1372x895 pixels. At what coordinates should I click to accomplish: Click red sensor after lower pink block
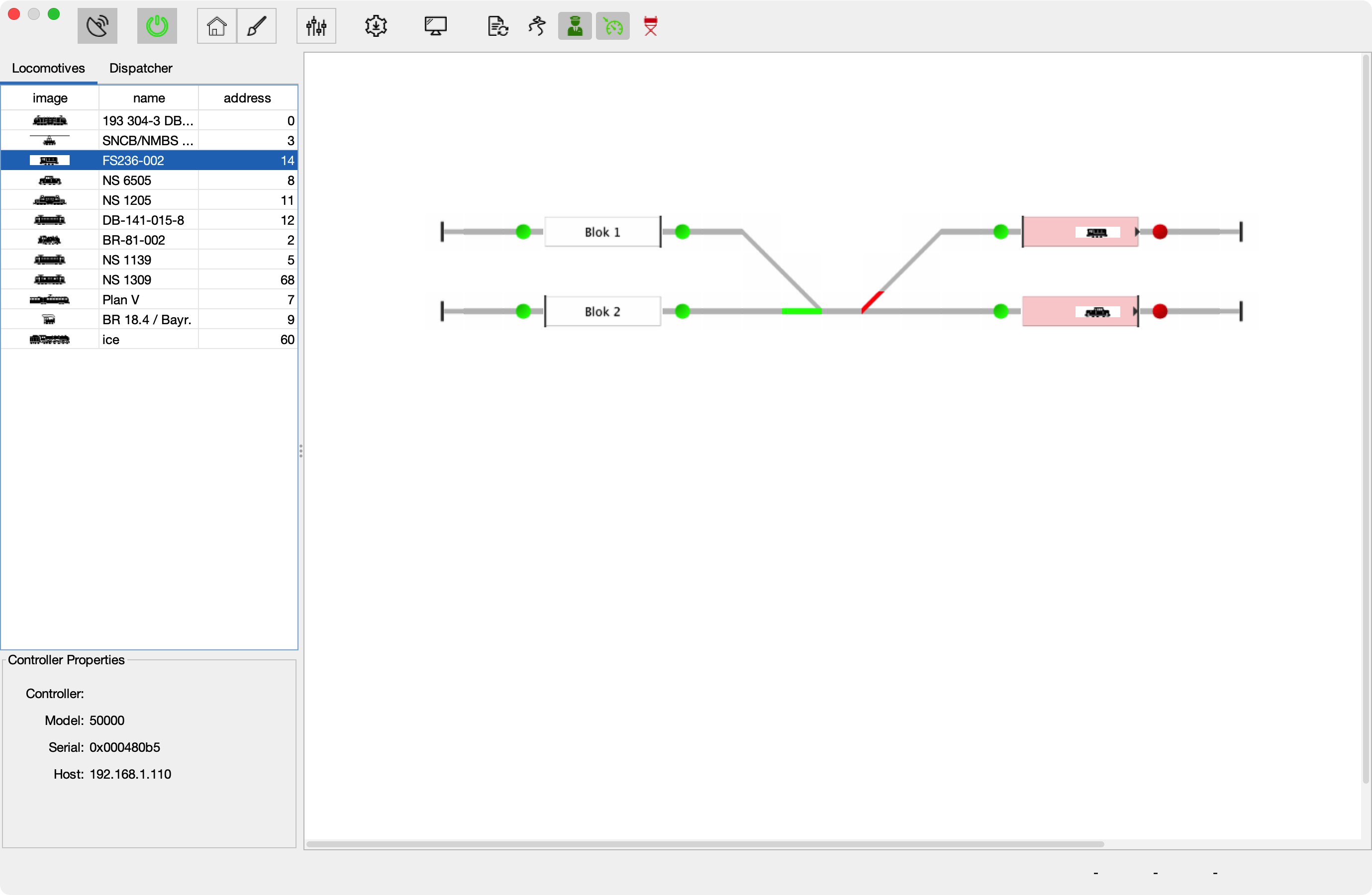point(1160,311)
